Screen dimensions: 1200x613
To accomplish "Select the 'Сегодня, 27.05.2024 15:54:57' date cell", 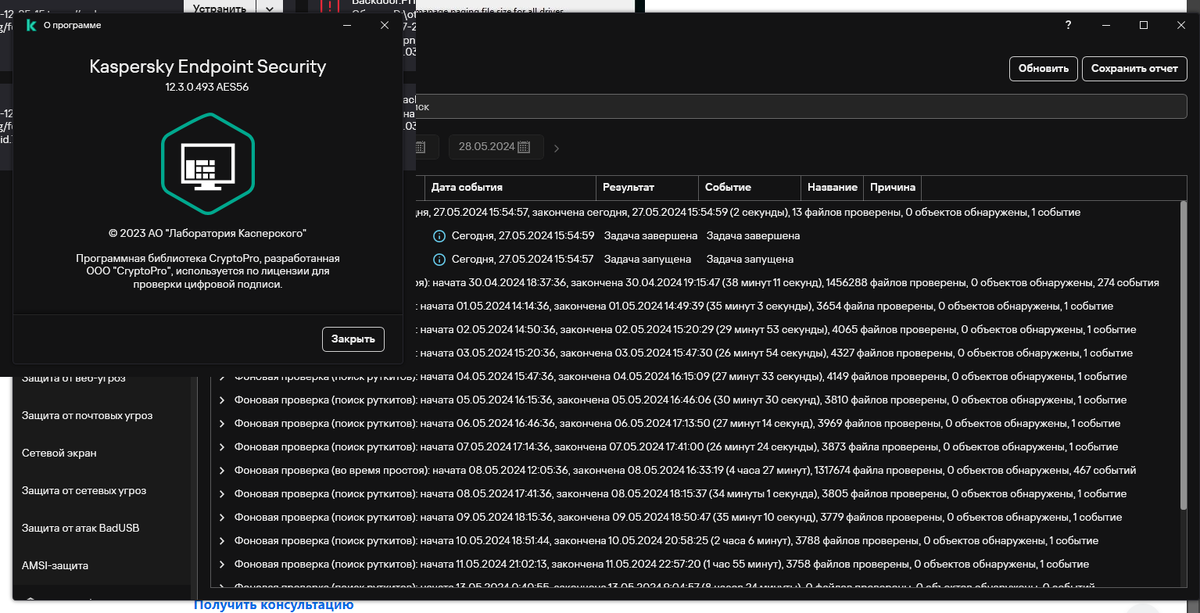I will (523, 259).
